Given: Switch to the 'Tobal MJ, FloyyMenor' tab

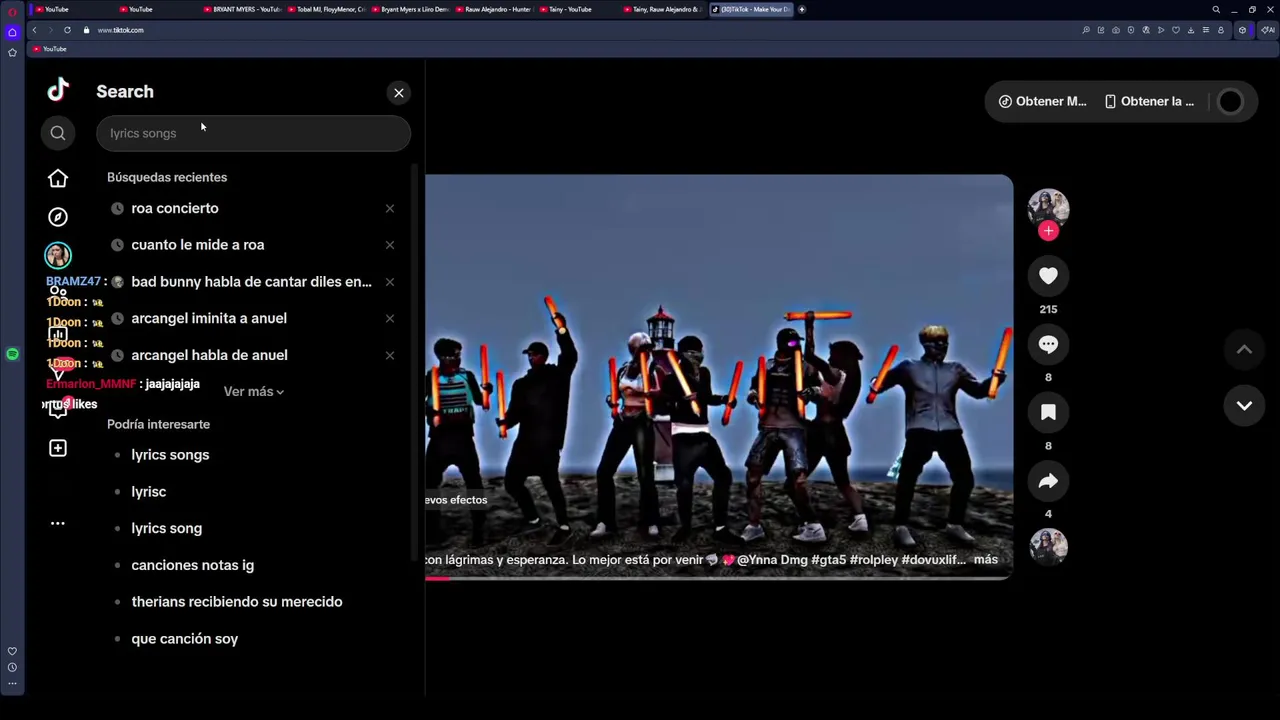Looking at the screenshot, I should point(326,9).
